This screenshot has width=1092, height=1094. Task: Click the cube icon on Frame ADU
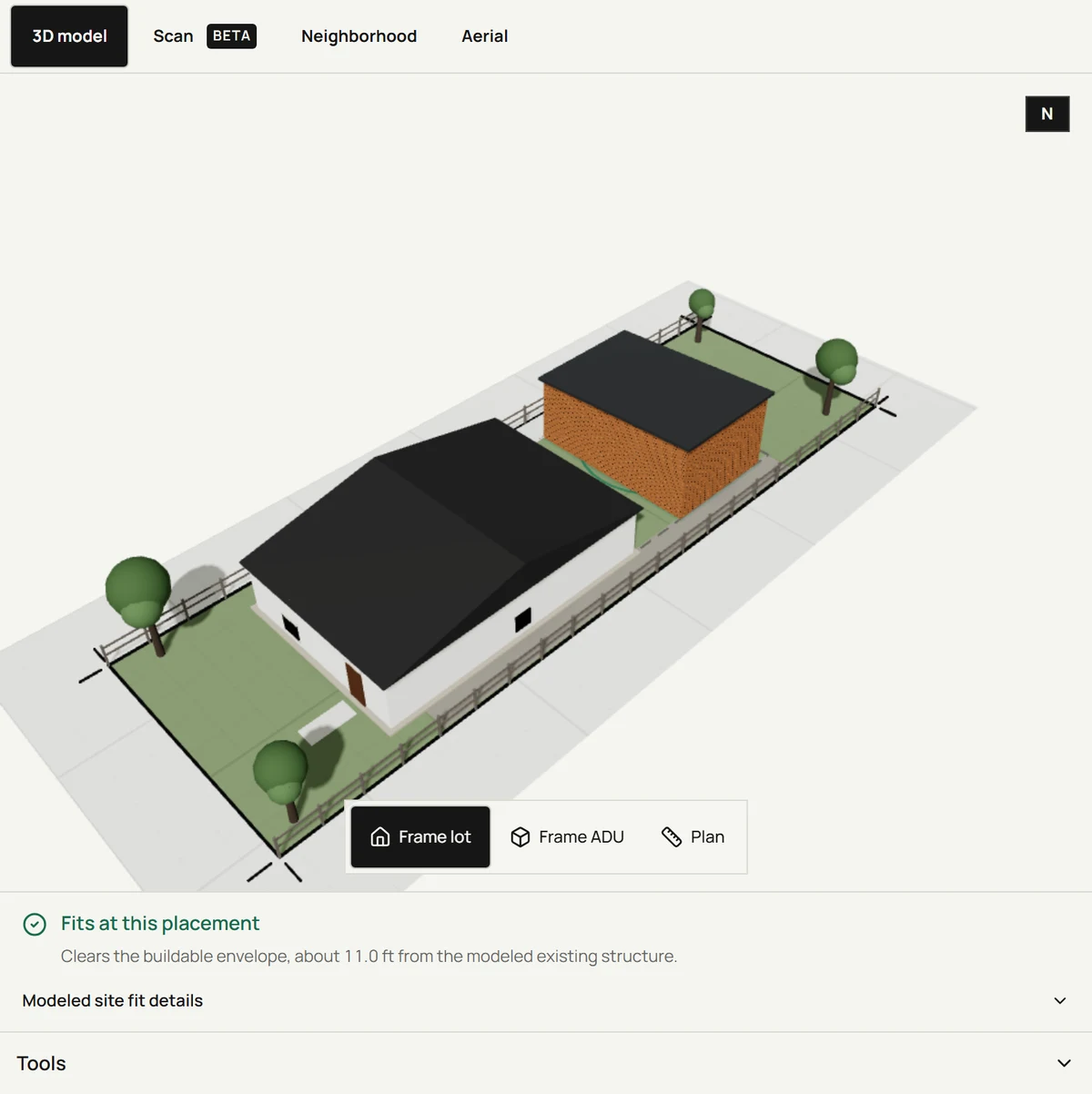tap(521, 836)
